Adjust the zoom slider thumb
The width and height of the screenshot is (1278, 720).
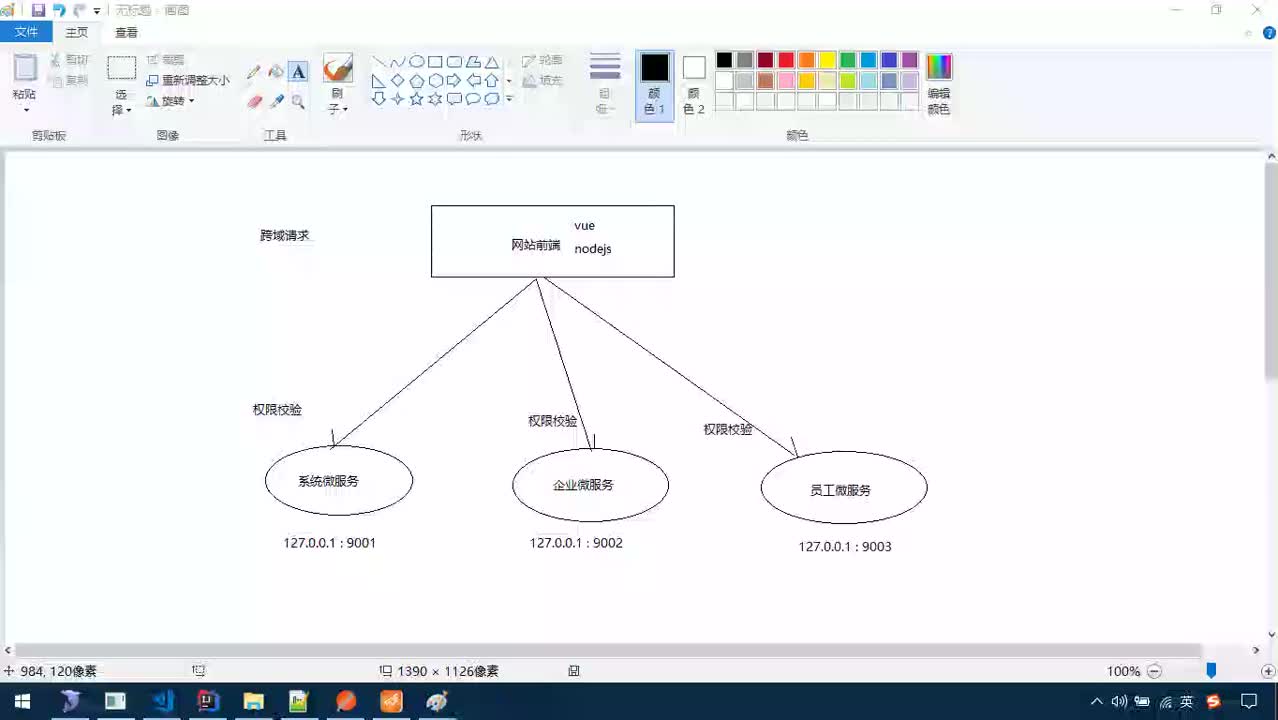coord(1211,671)
